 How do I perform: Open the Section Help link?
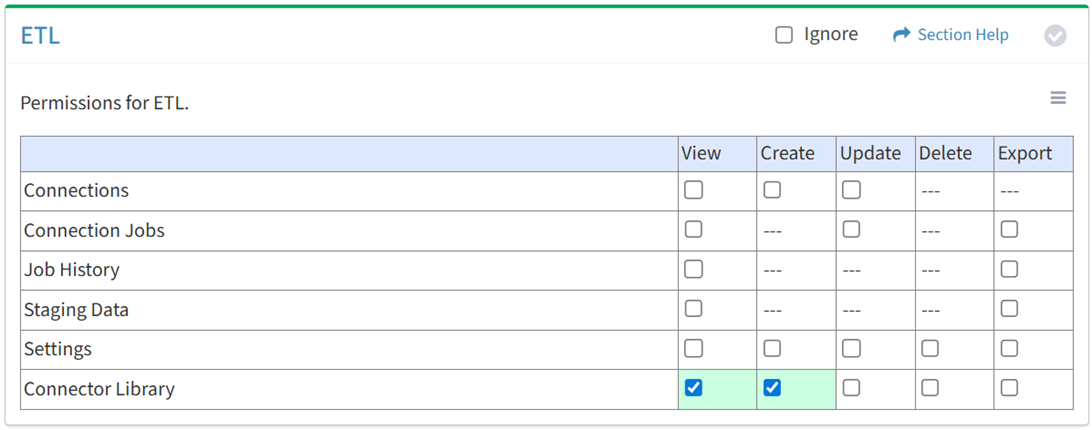(950, 35)
